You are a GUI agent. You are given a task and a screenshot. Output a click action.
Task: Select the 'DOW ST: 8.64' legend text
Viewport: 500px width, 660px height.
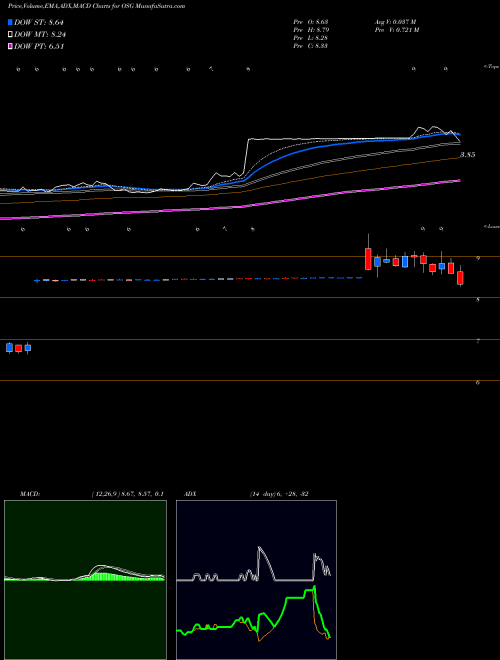click(39, 23)
